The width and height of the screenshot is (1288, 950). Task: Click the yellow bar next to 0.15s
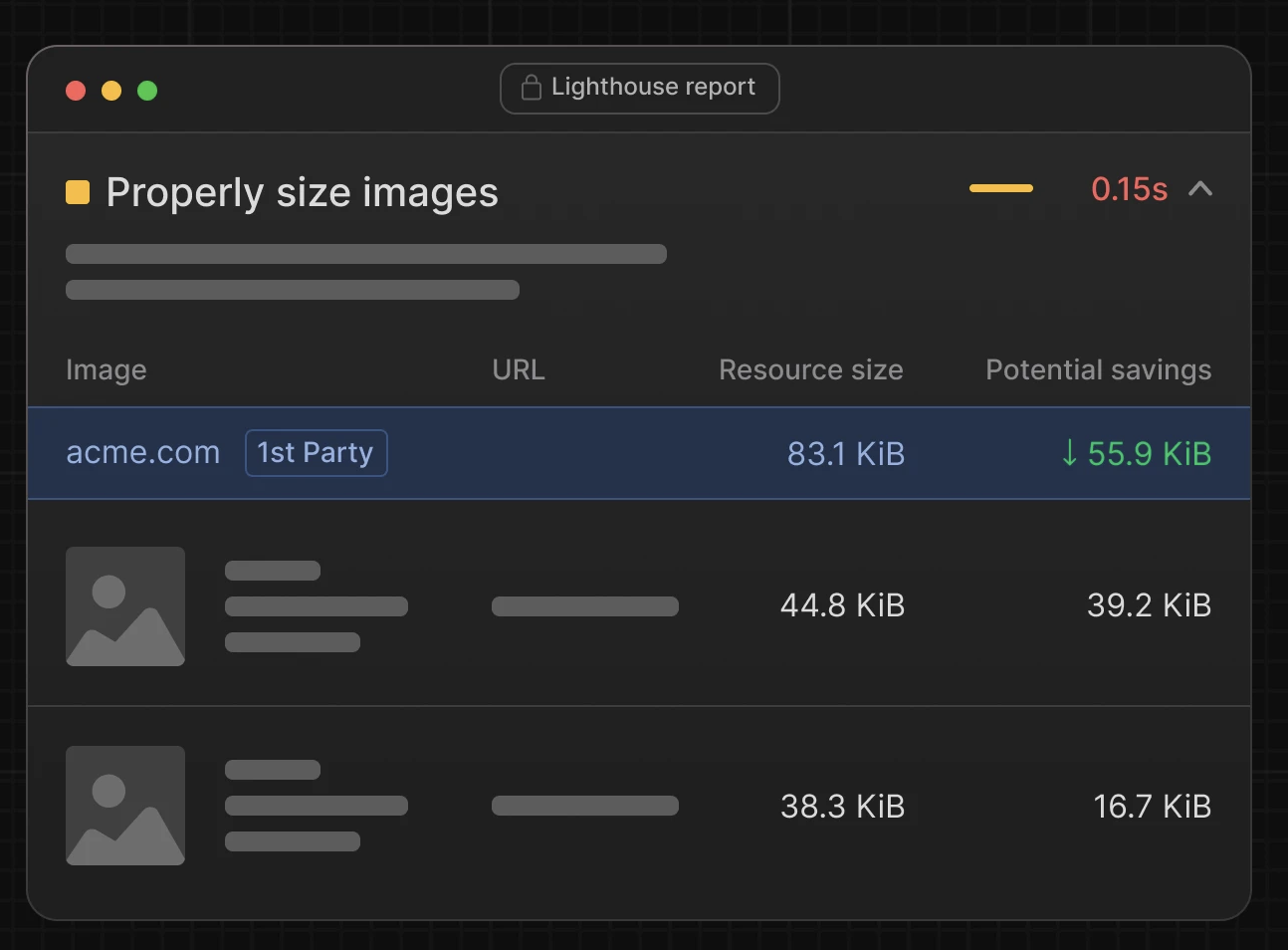pos(1000,188)
